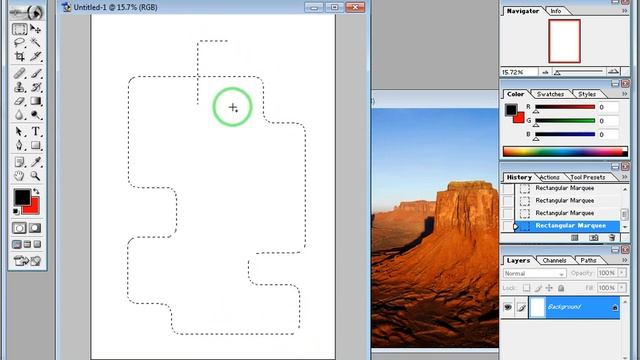Choose the Magic Wand tool
Viewport: 640px width, 360px height.
point(36,42)
